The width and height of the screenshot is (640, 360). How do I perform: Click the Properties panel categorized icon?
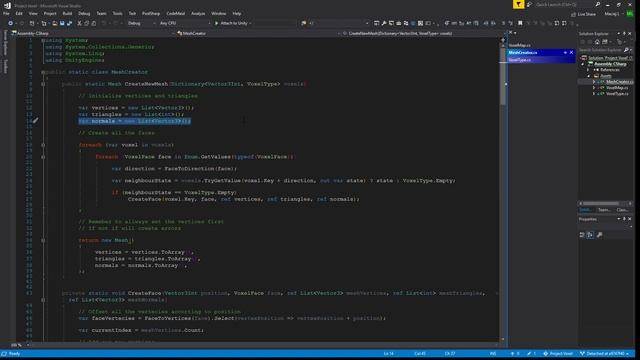tap(582, 235)
